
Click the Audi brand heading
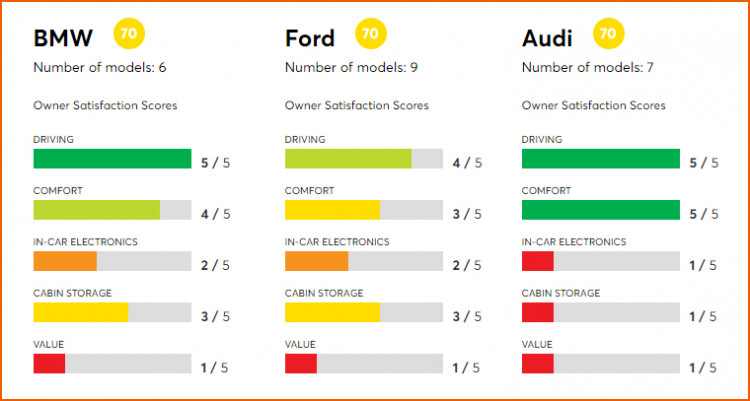[549, 38]
